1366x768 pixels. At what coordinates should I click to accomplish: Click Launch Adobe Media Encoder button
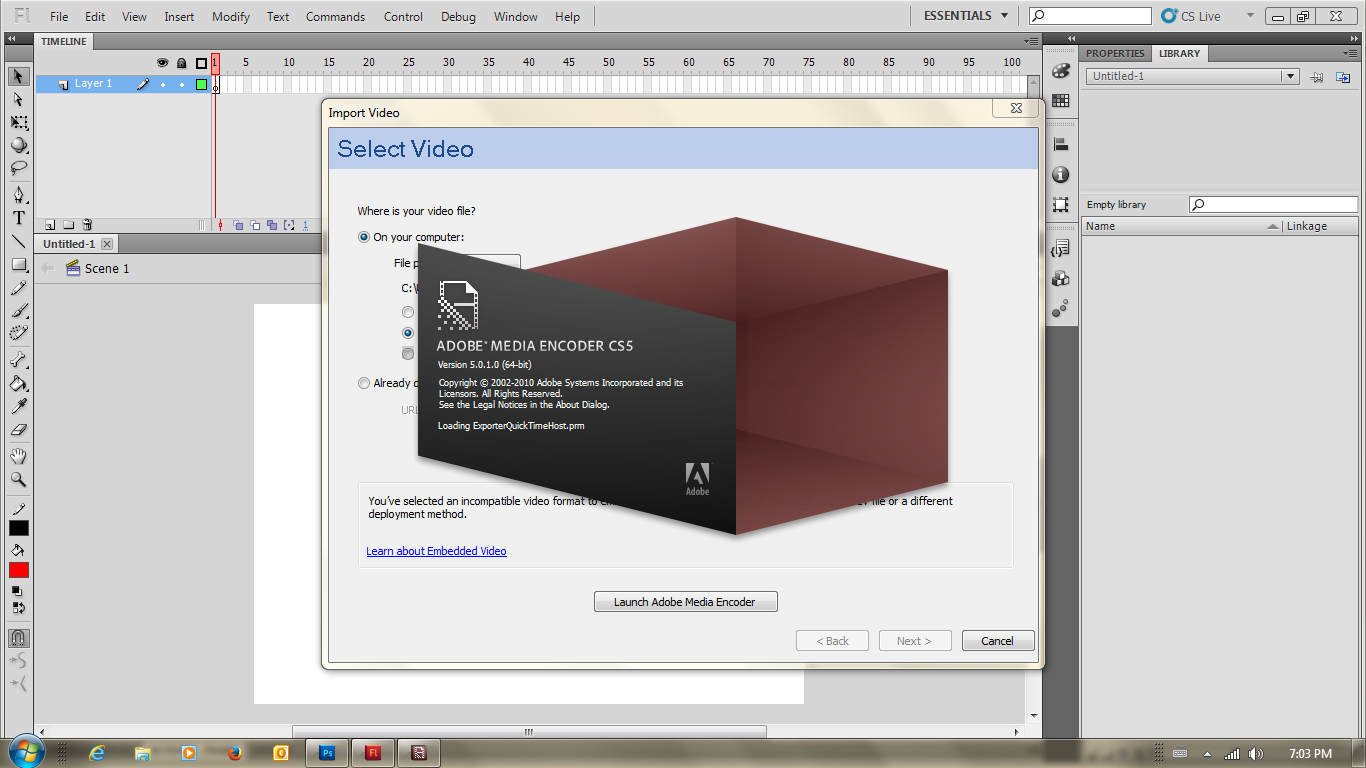click(x=685, y=602)
